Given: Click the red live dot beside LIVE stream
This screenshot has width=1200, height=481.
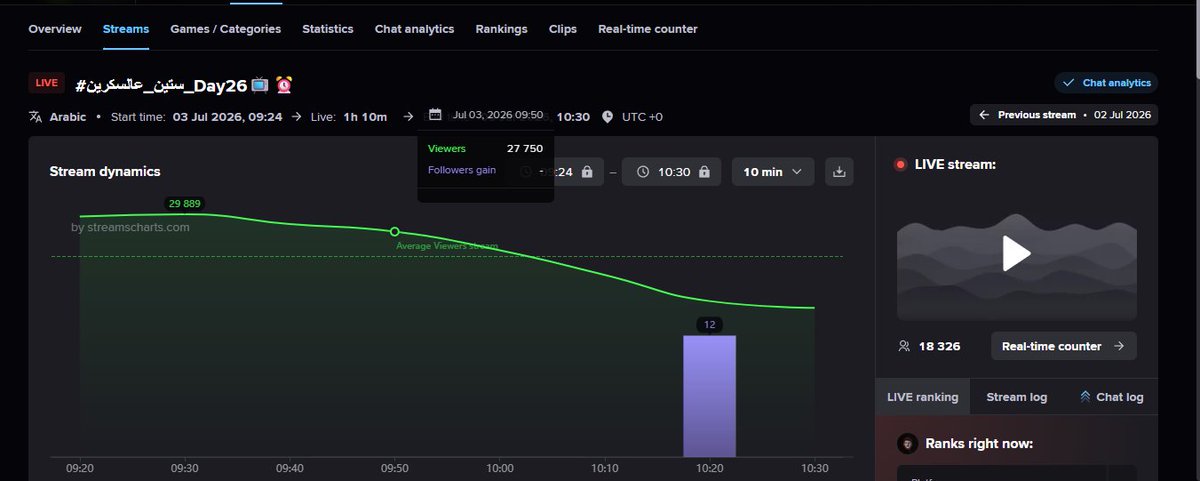Looking at the screenshot, I should click(x=900, y=164).
